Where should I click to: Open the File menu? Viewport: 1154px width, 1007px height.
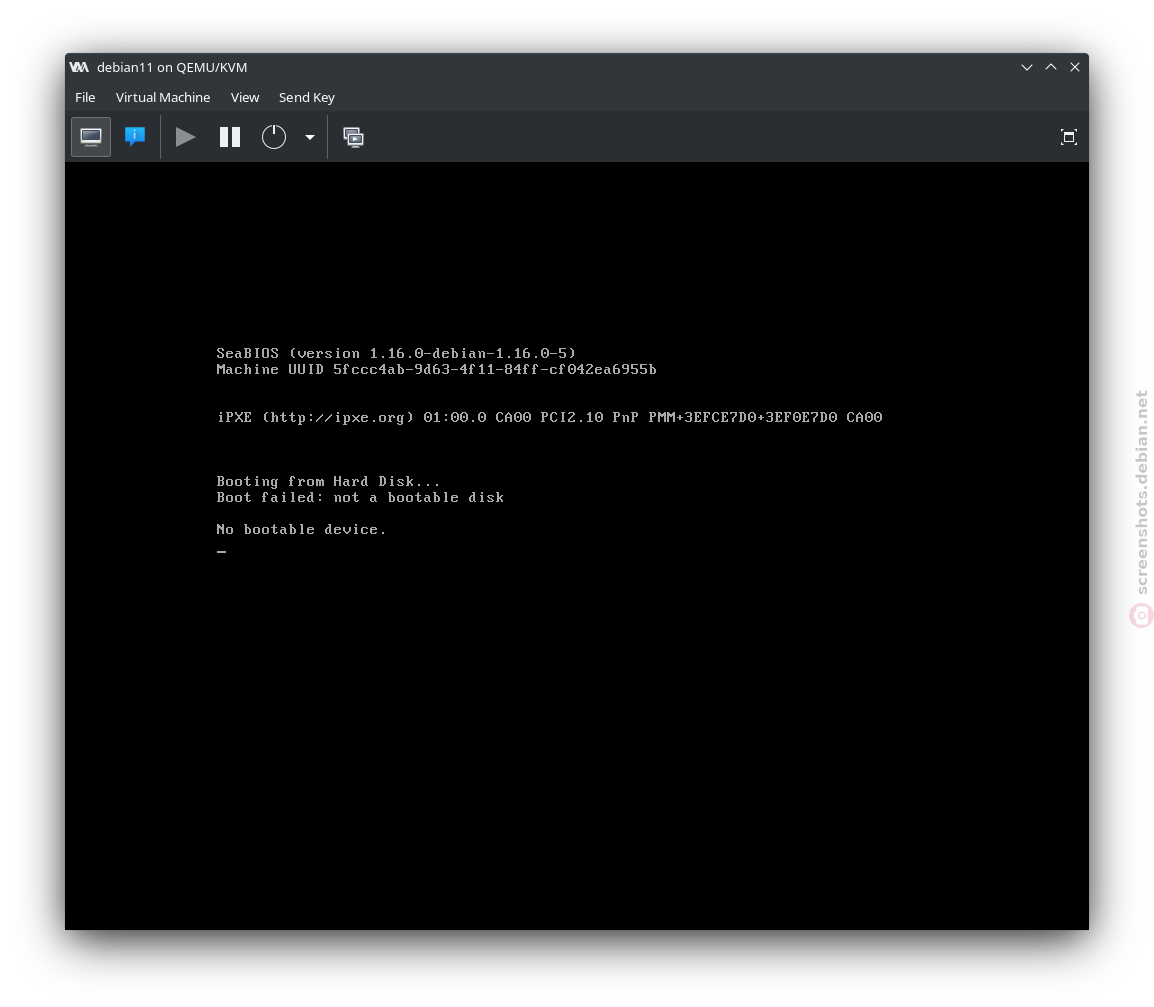pyautogui.click(x=85, y=97)
